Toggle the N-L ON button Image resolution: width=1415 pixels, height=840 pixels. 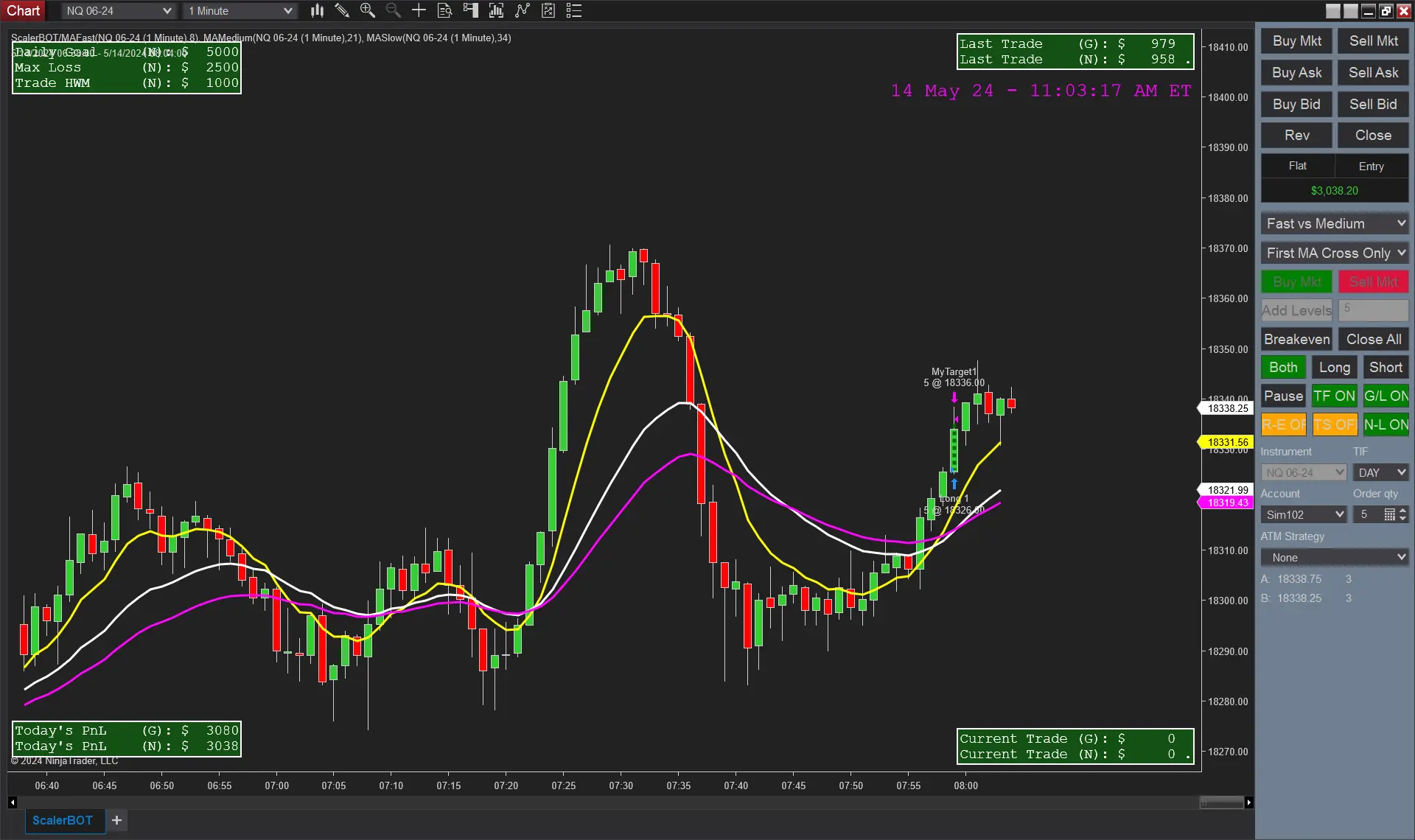point(1386,425)
